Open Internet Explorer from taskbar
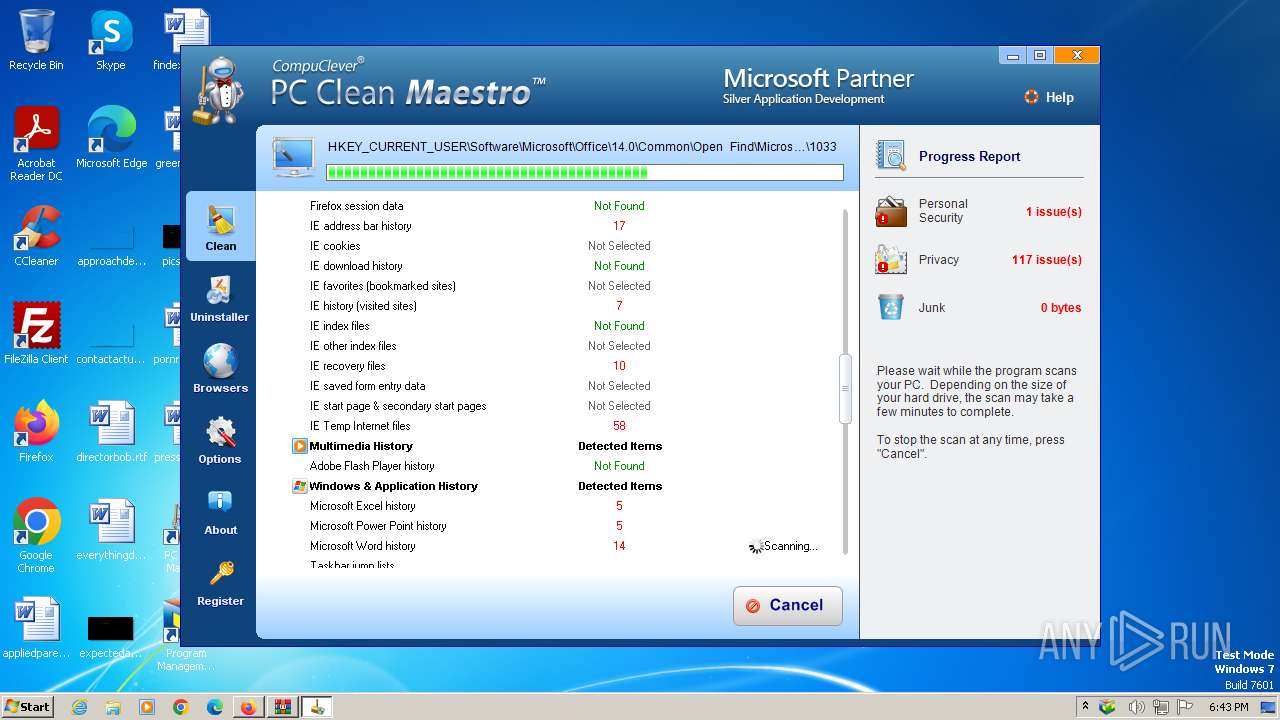 [x=80, y=707]
